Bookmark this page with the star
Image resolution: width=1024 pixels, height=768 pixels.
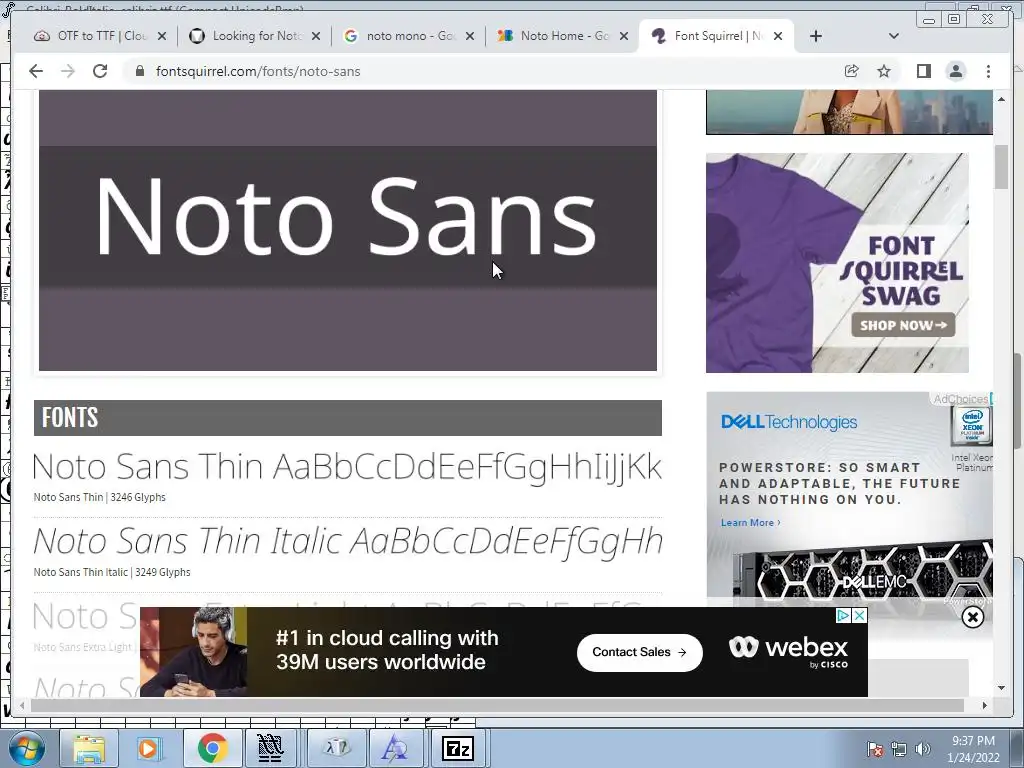click(x=884, y=71)
